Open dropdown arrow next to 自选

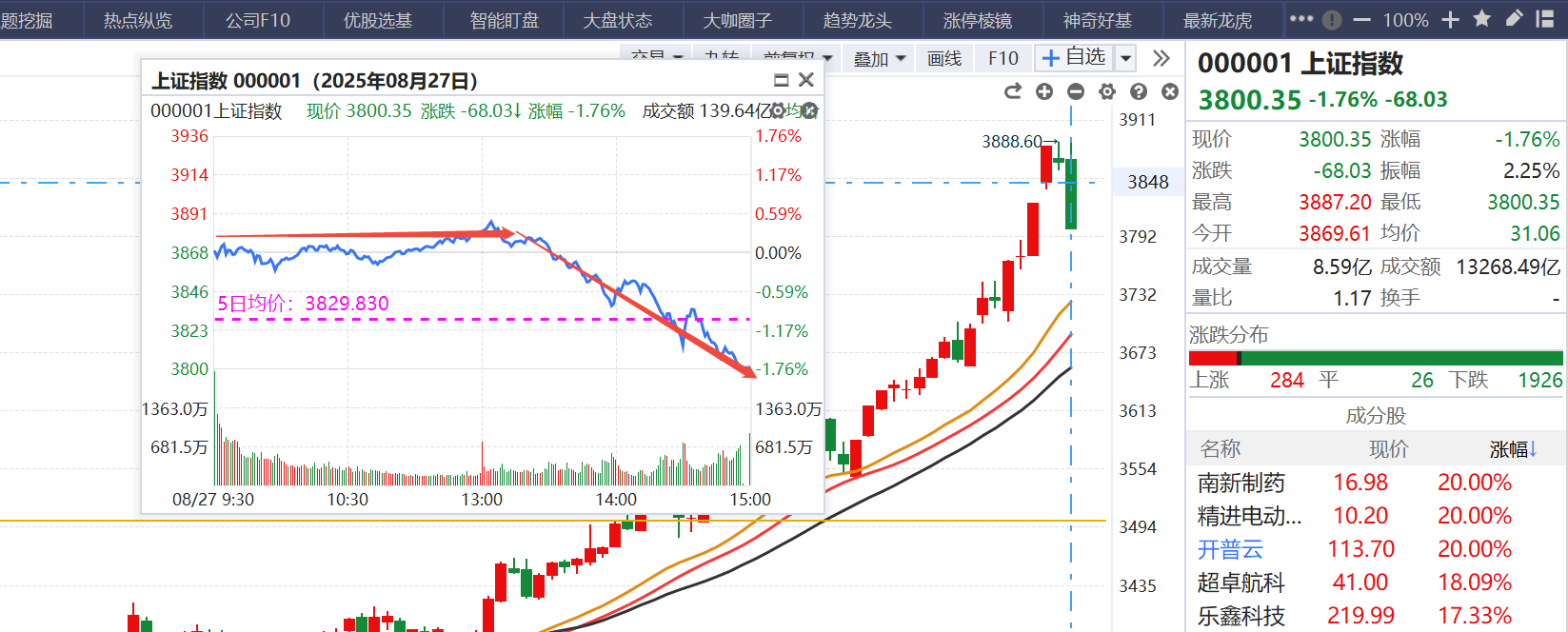point(1125,58)
